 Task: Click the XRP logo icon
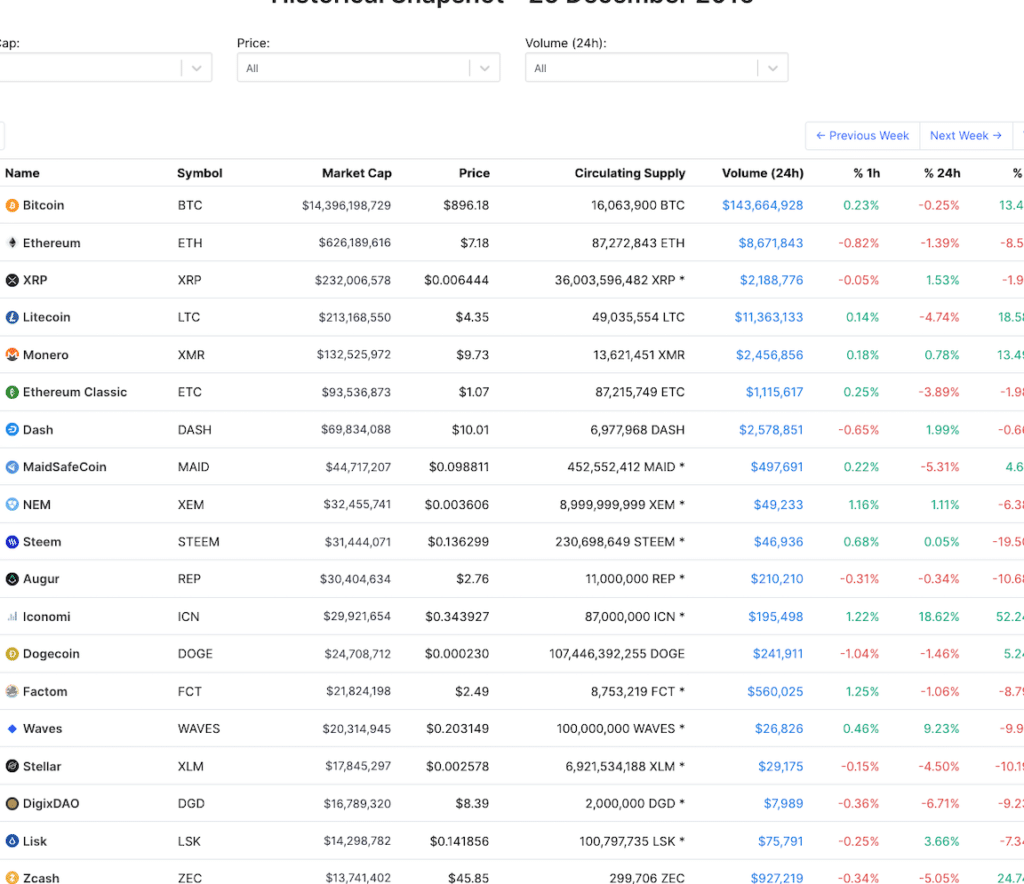[12, 280]
